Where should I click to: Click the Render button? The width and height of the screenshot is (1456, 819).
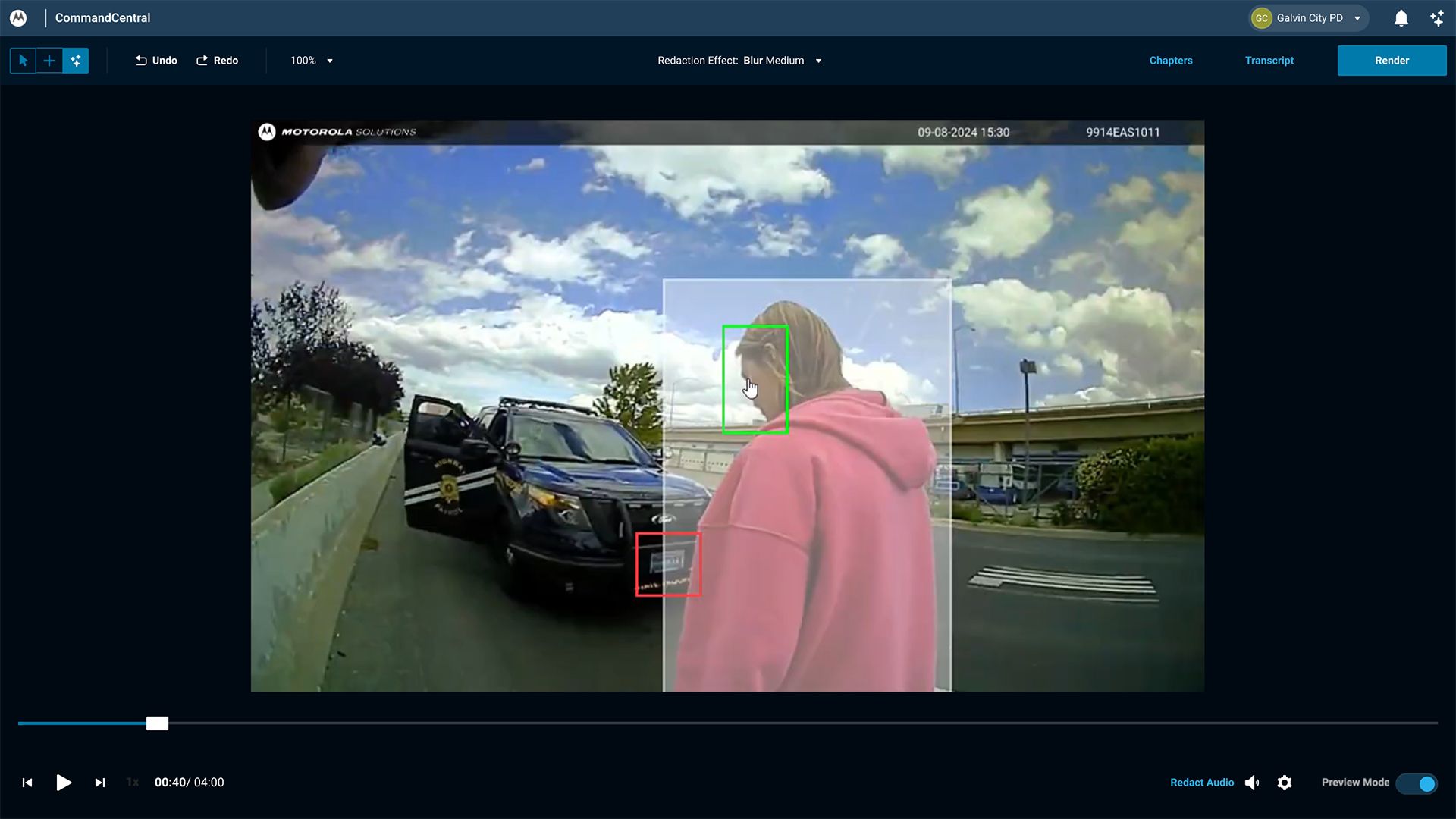click(x=1392, y=61)
